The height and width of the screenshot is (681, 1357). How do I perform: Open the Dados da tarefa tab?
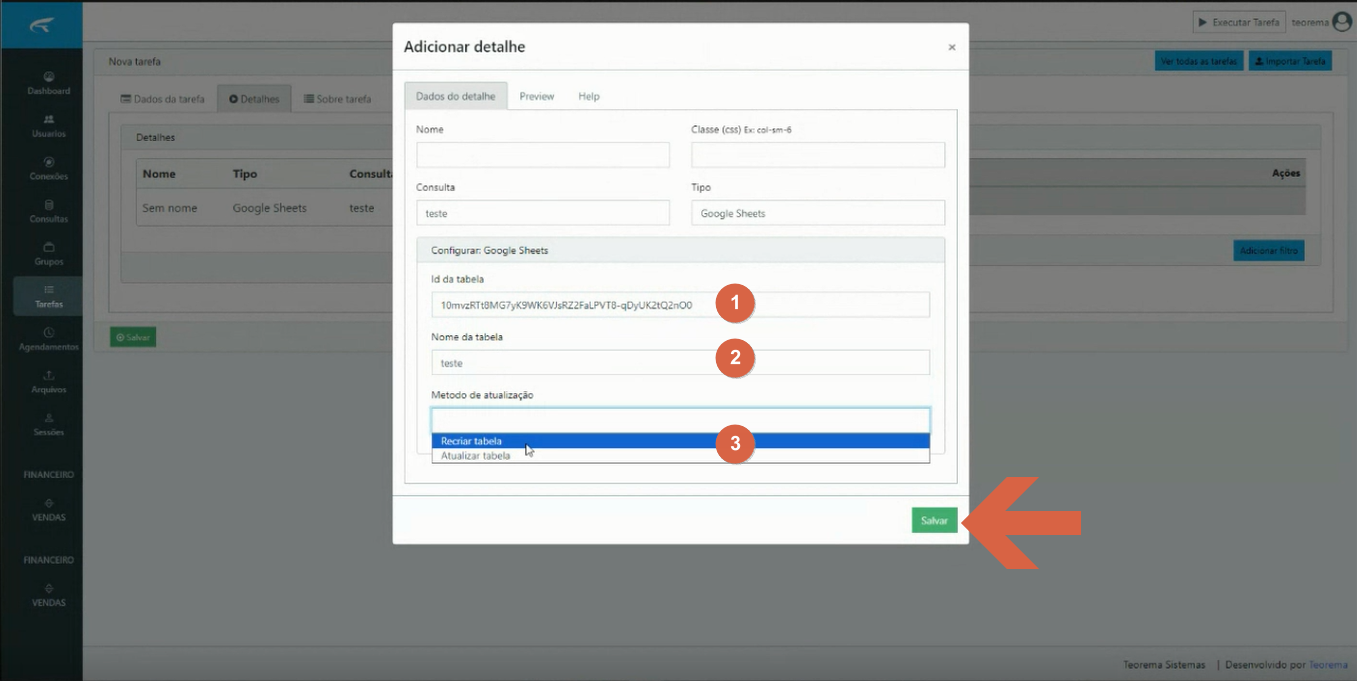pyautogui.click(x=162, y=99)
